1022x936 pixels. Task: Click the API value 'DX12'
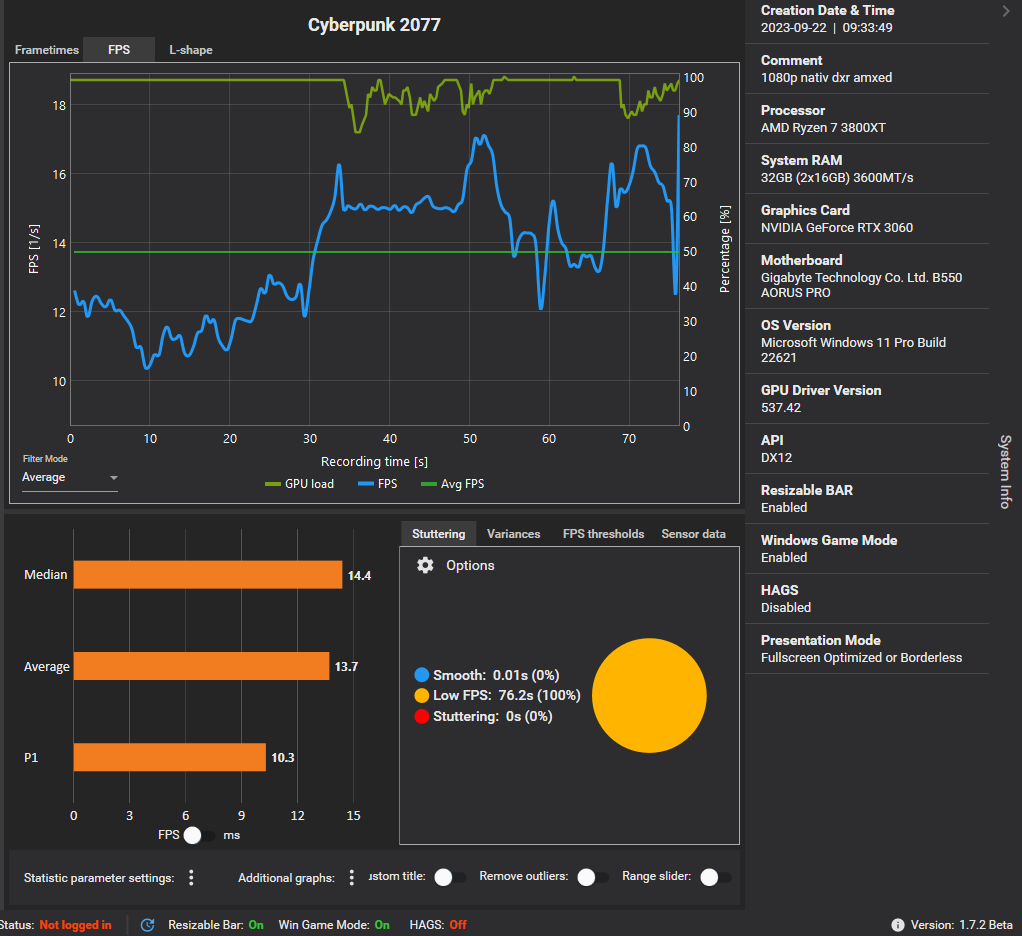click(x=776, y=458)
